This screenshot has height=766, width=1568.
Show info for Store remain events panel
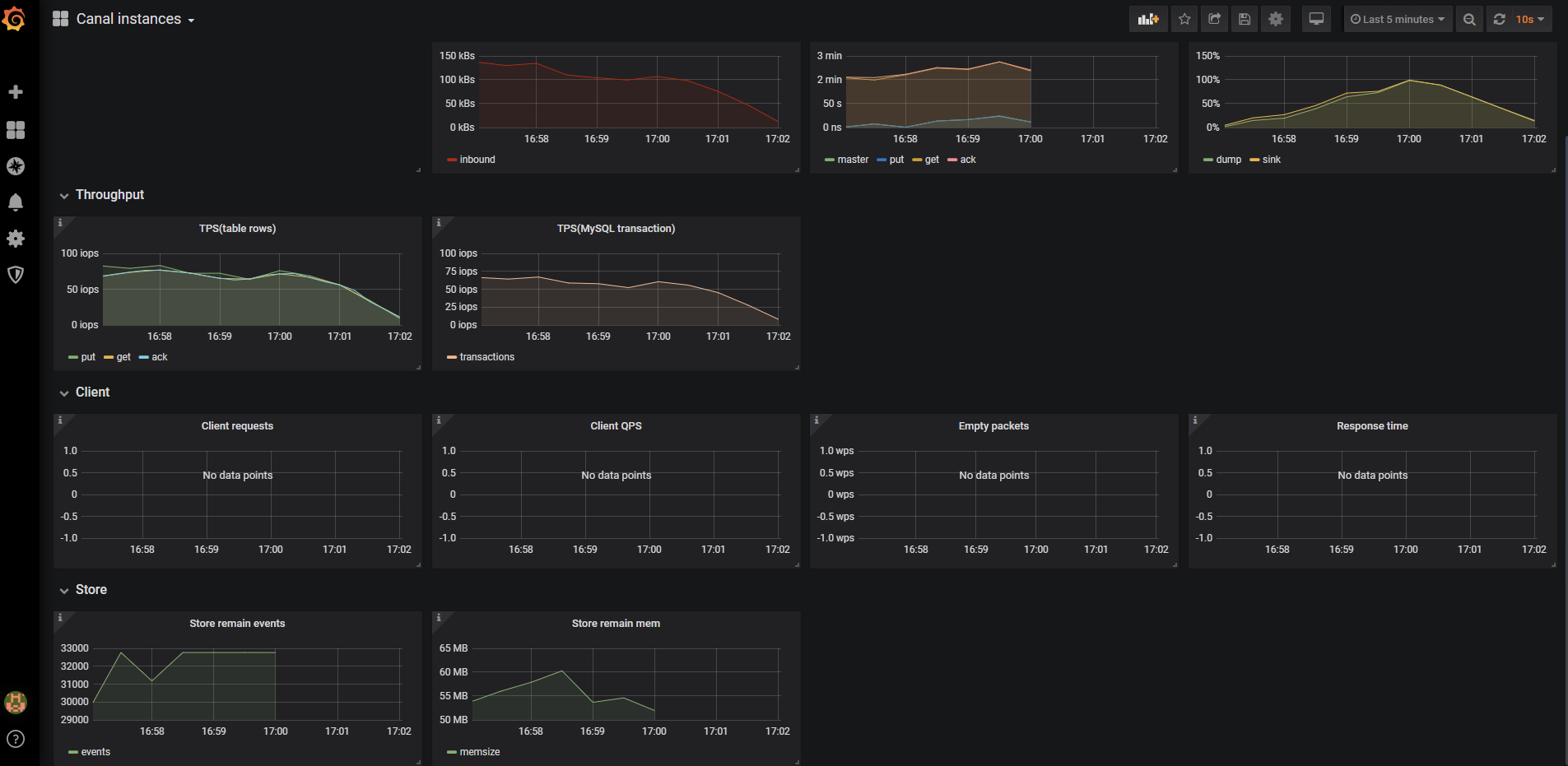(59, 617)
